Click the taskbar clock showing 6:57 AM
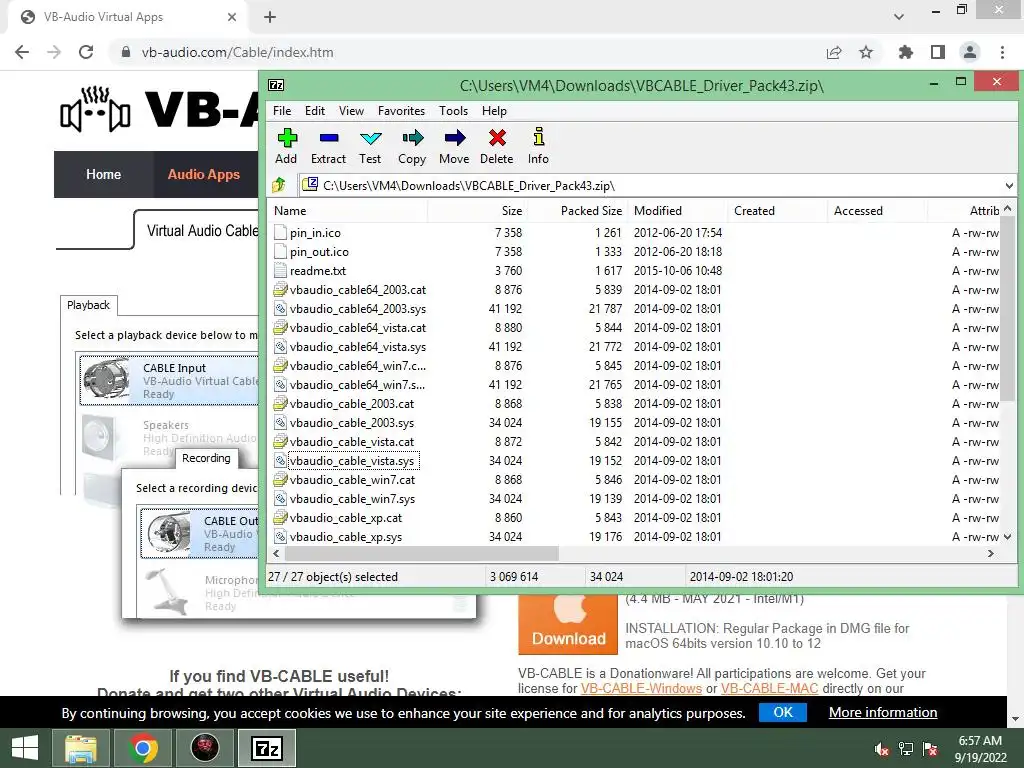 pos(980,749)
